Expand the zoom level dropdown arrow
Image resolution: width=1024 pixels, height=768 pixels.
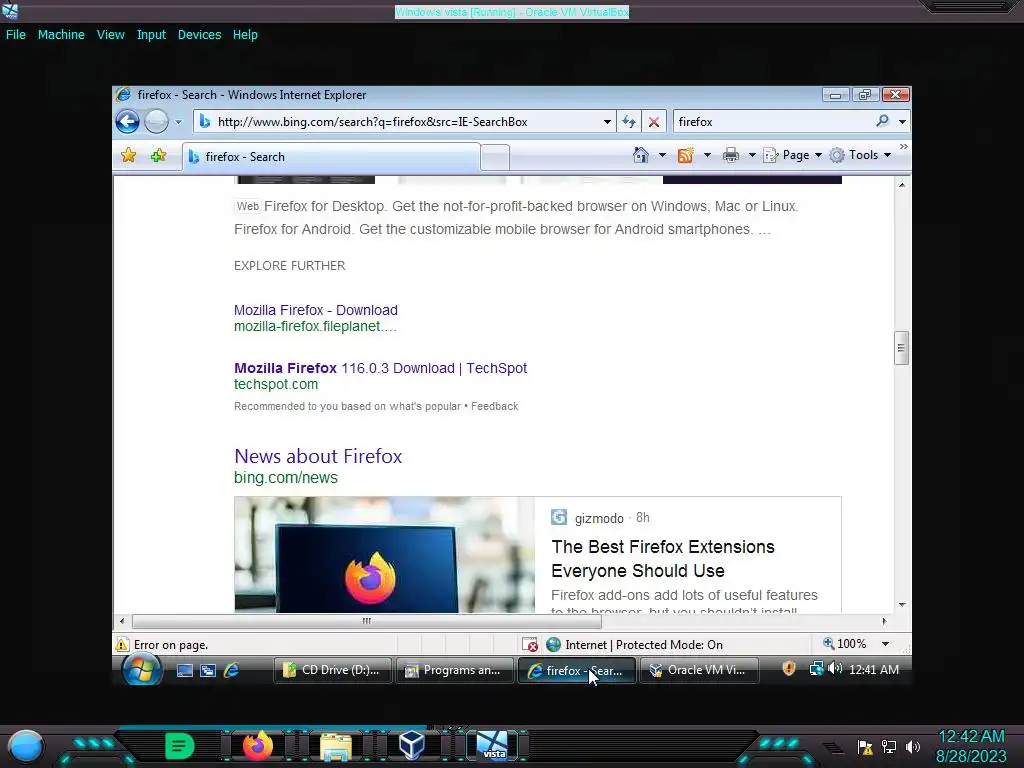[x=886, y=644]
